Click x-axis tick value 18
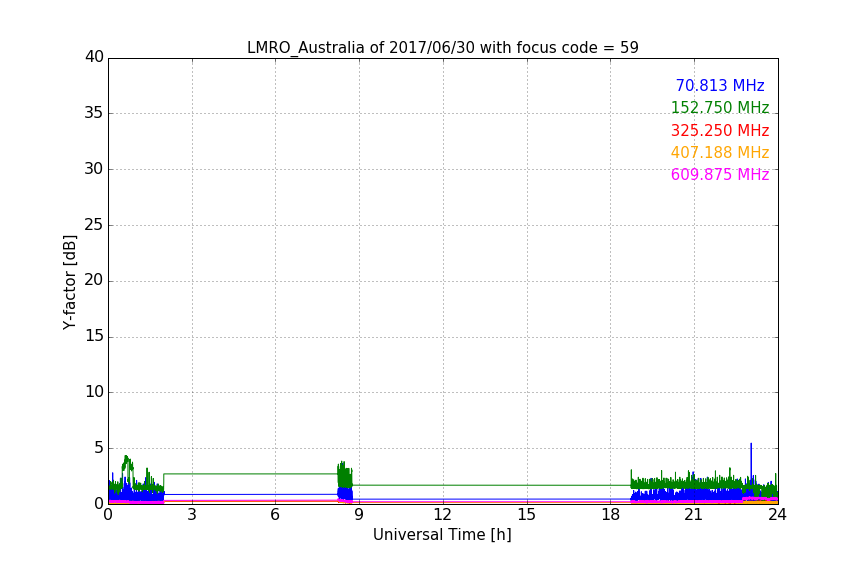The width and height of the screenshot is (864, 576). pyautogui.click(x=610, y=515)
